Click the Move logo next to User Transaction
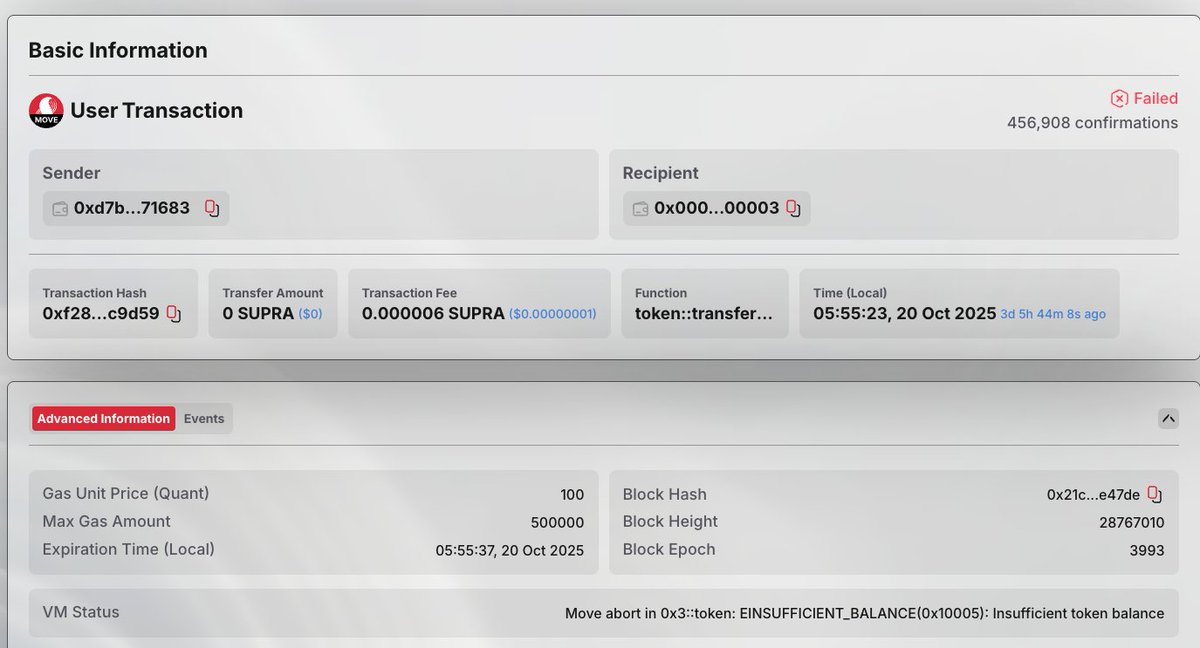The height and width of the screenshot is (648, 1200). 46,110
